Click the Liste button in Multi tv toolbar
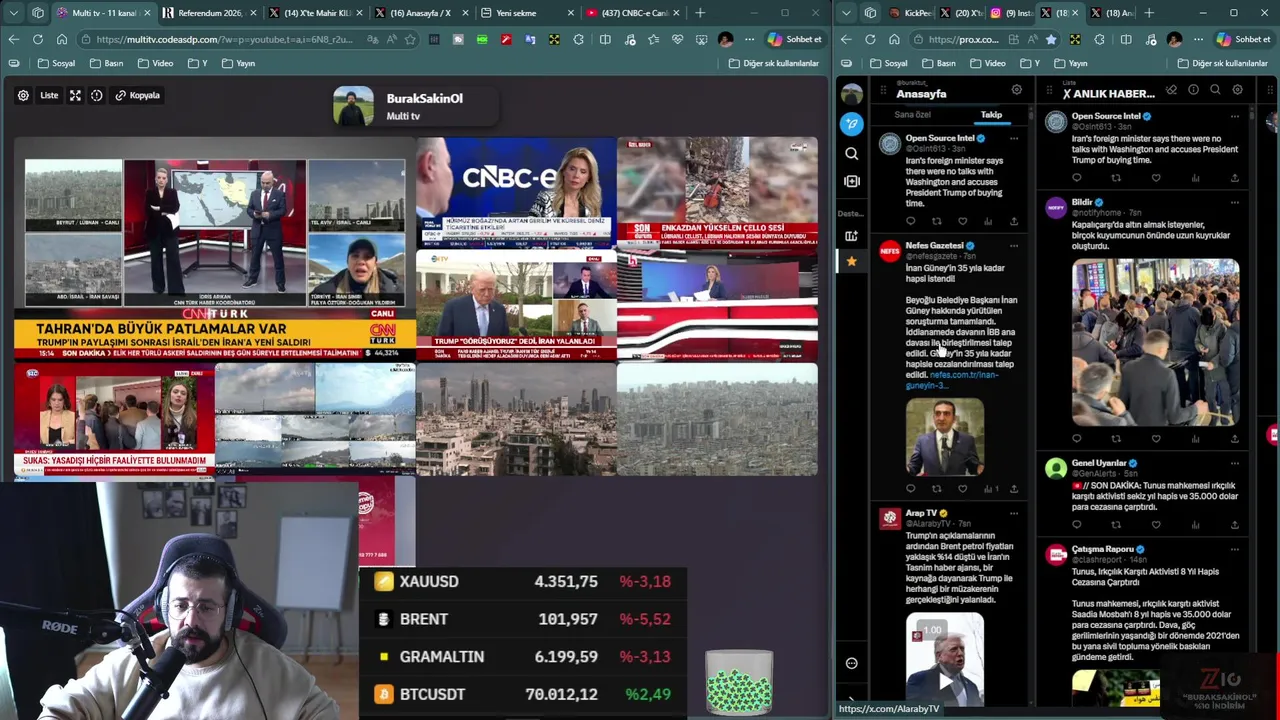 pyautogui.click(x=49, y=95)
